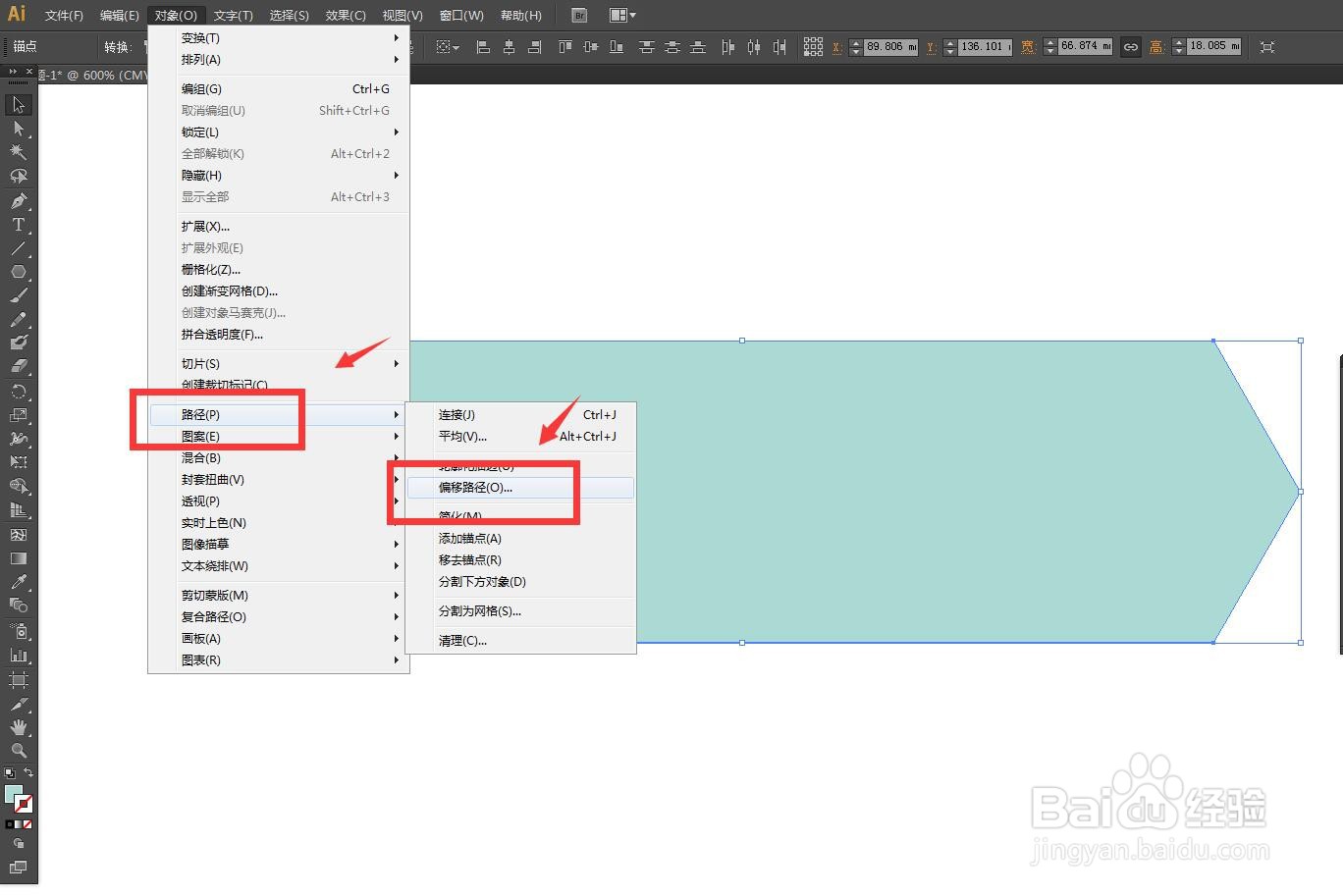Open the 编辑(E) menu
1343x896 pixels.
119,15
